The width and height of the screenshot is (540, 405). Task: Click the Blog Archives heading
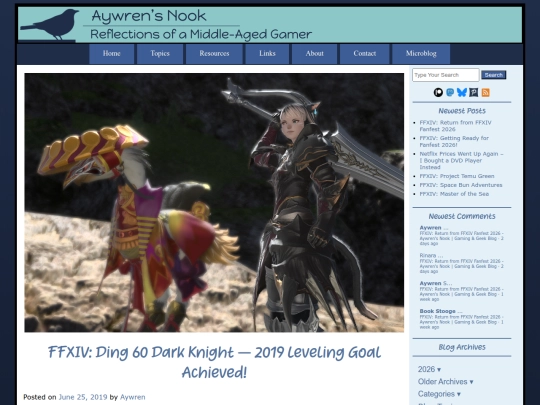point(462,347)
